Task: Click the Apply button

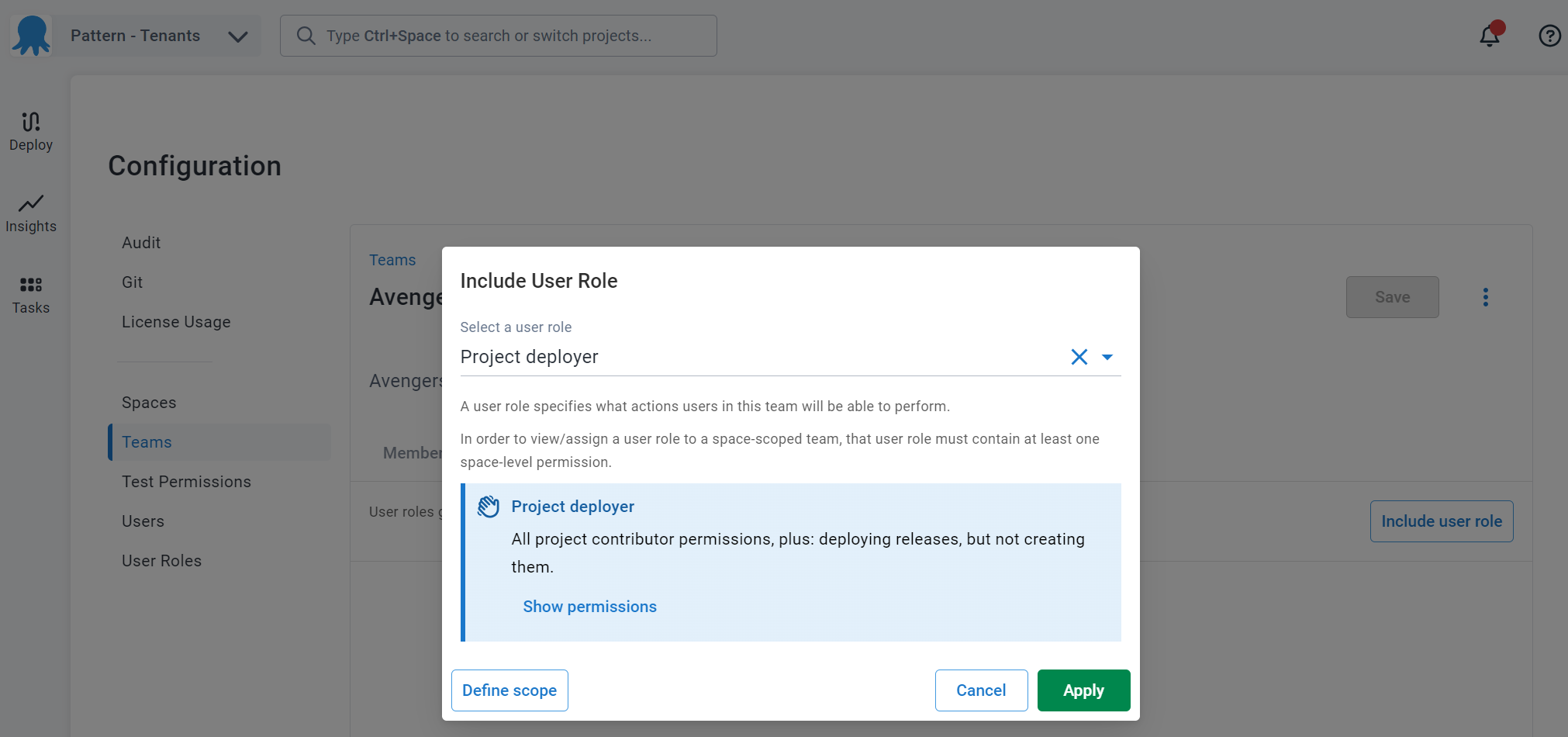Action: click(1083, 690)
